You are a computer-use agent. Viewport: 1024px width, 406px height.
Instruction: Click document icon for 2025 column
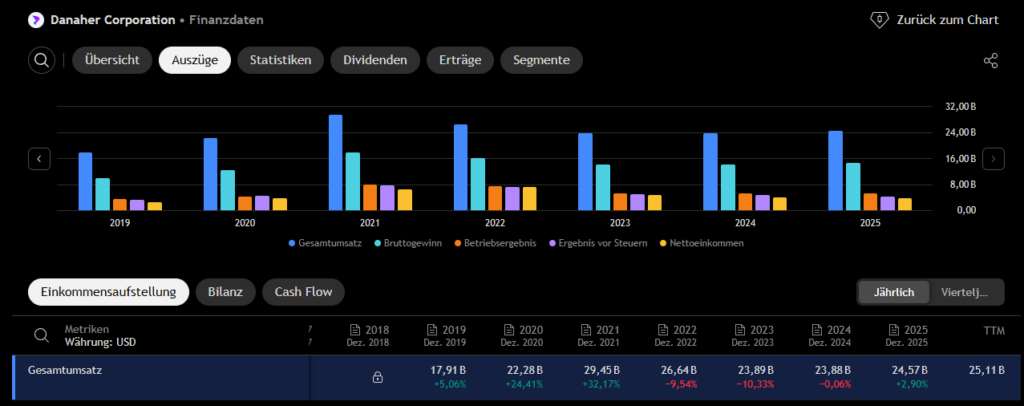click(x=894, y=330)
